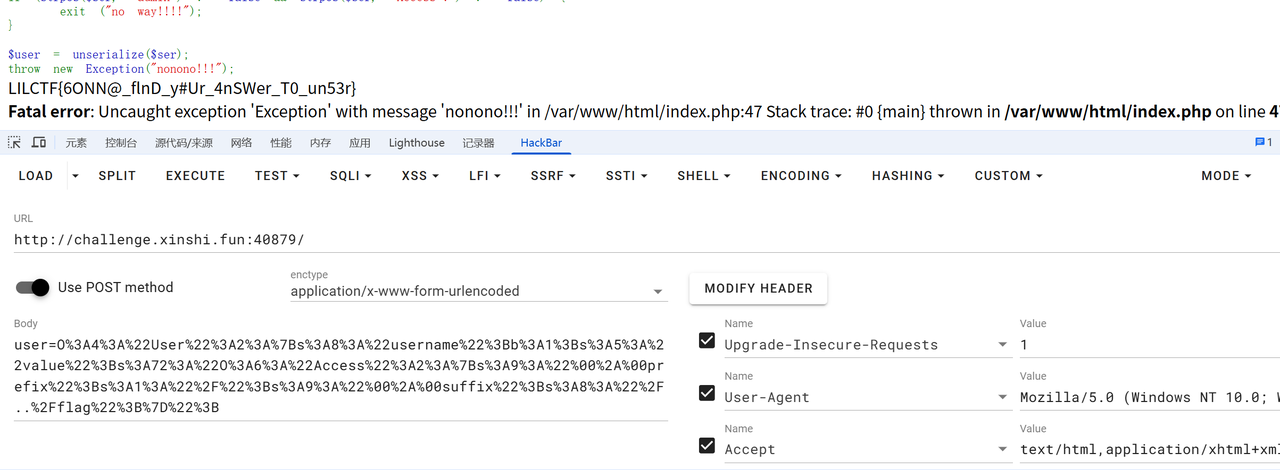Screen dimensions: 1280x470
Task: Expand the Upgrade-Insecure-Requests name dropdown arrow
Action: 1002,345
